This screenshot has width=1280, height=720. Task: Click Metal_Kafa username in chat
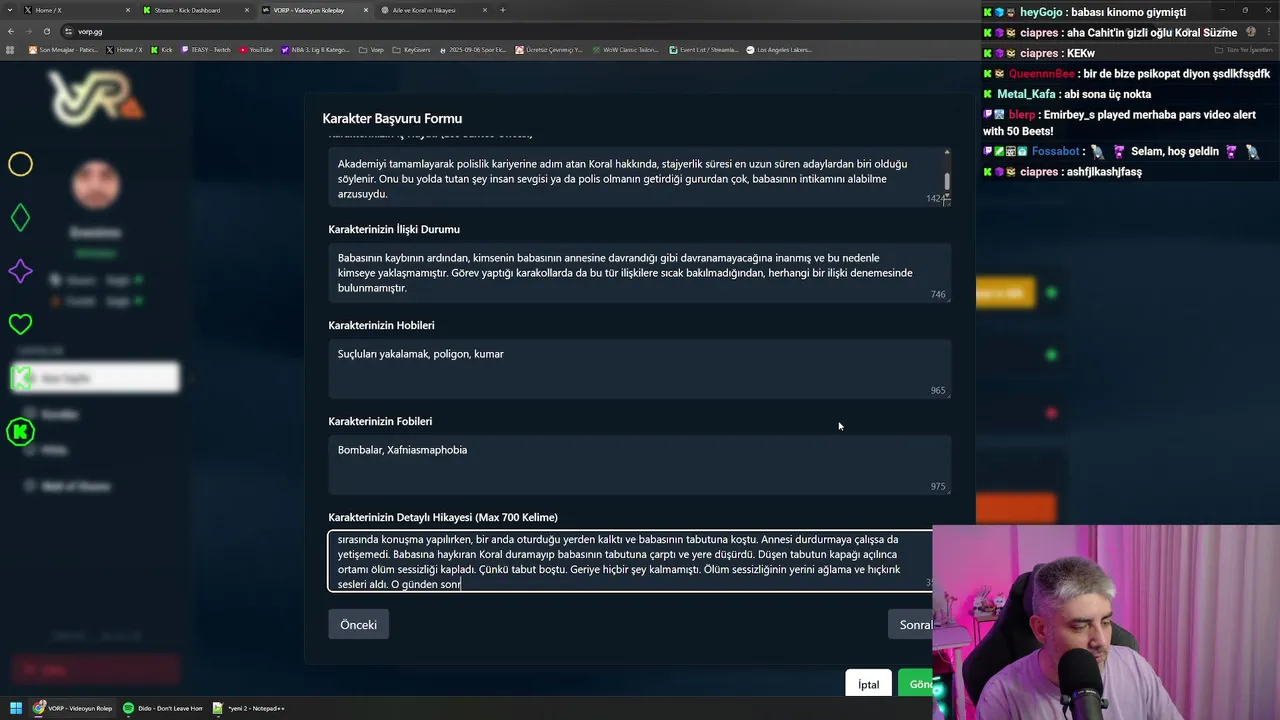[1026, 94]
